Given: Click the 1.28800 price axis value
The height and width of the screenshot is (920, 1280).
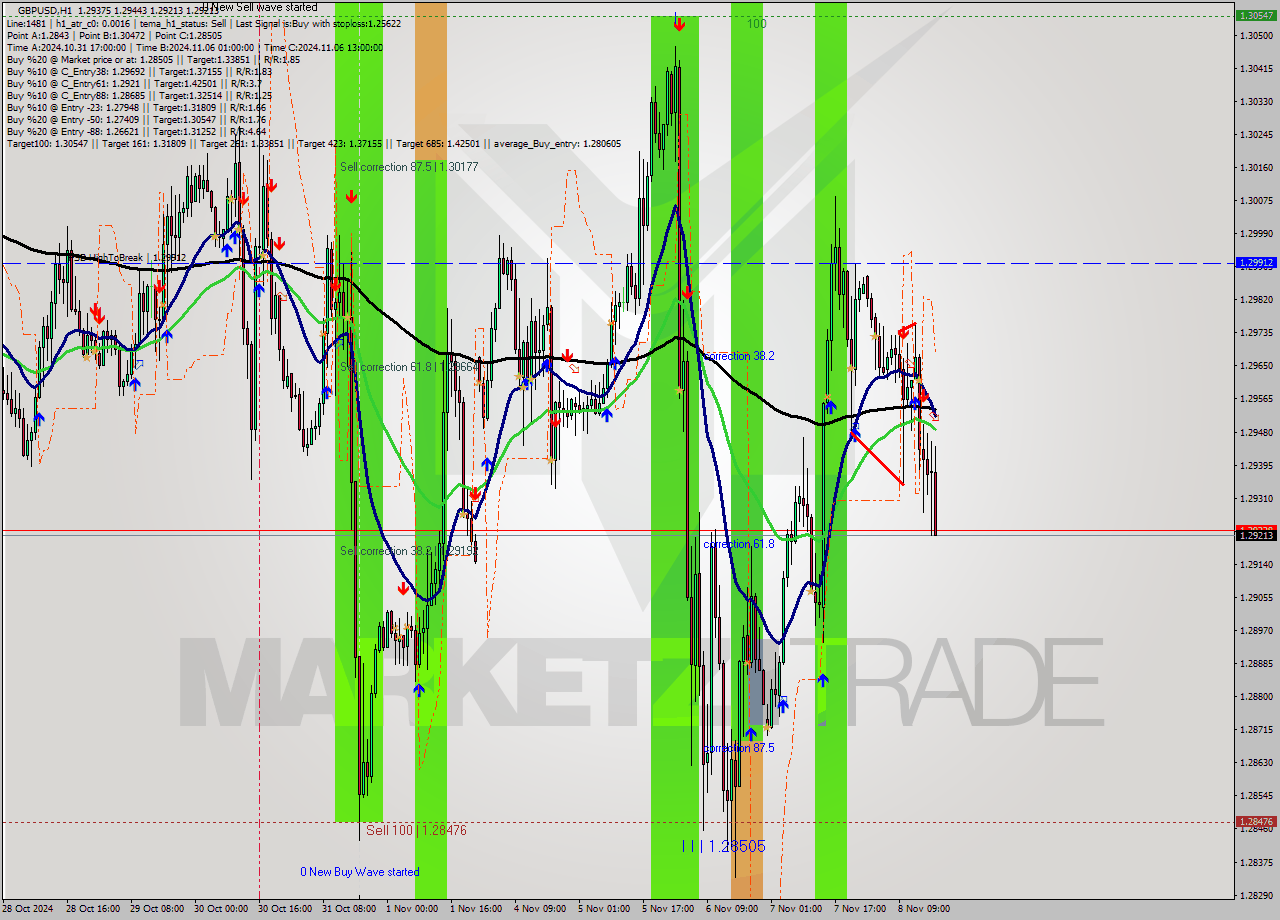Looking at the screenshot, I should [1256, 696].
